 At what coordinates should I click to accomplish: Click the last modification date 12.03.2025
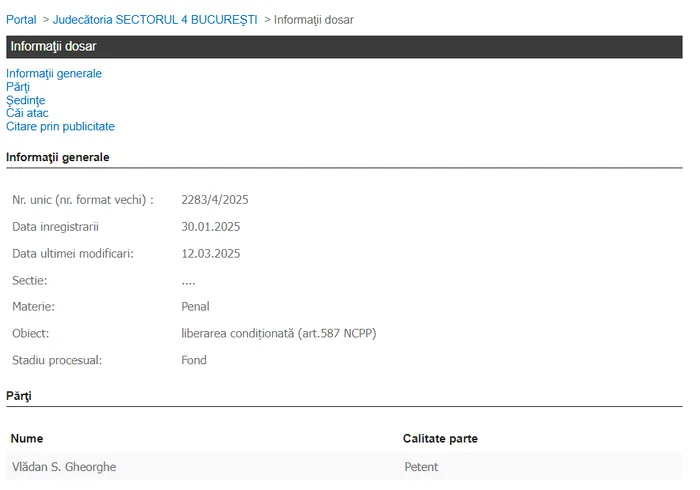[x=210, y=253]
